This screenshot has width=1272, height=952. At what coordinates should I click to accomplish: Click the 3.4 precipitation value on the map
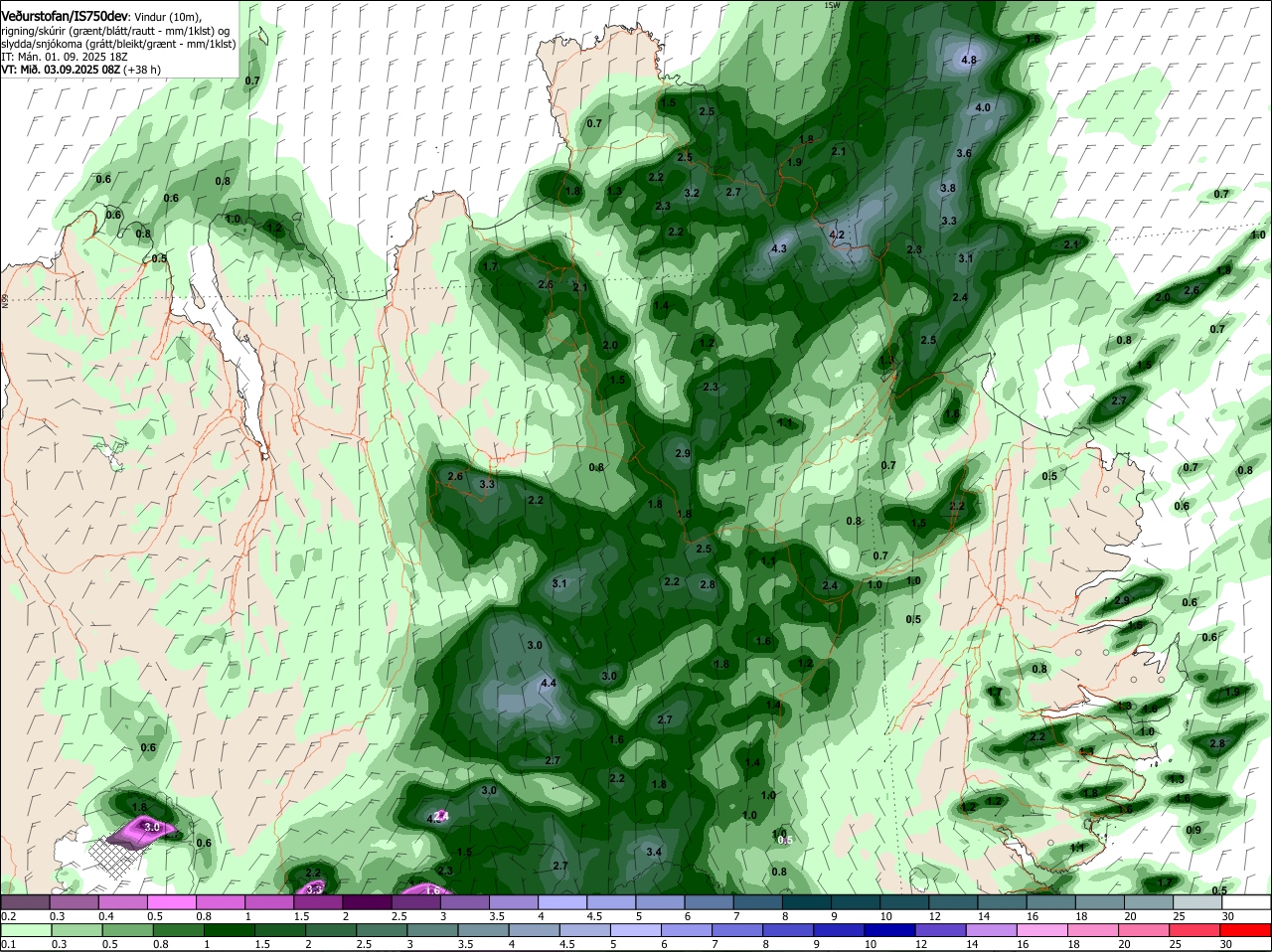pyautogui.click(x=654, y=852)
